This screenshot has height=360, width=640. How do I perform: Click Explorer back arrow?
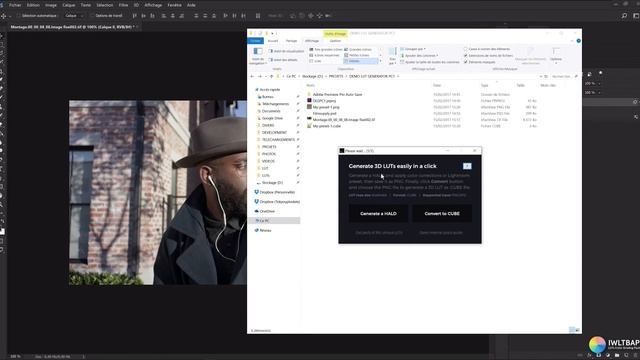click(252, 76)
